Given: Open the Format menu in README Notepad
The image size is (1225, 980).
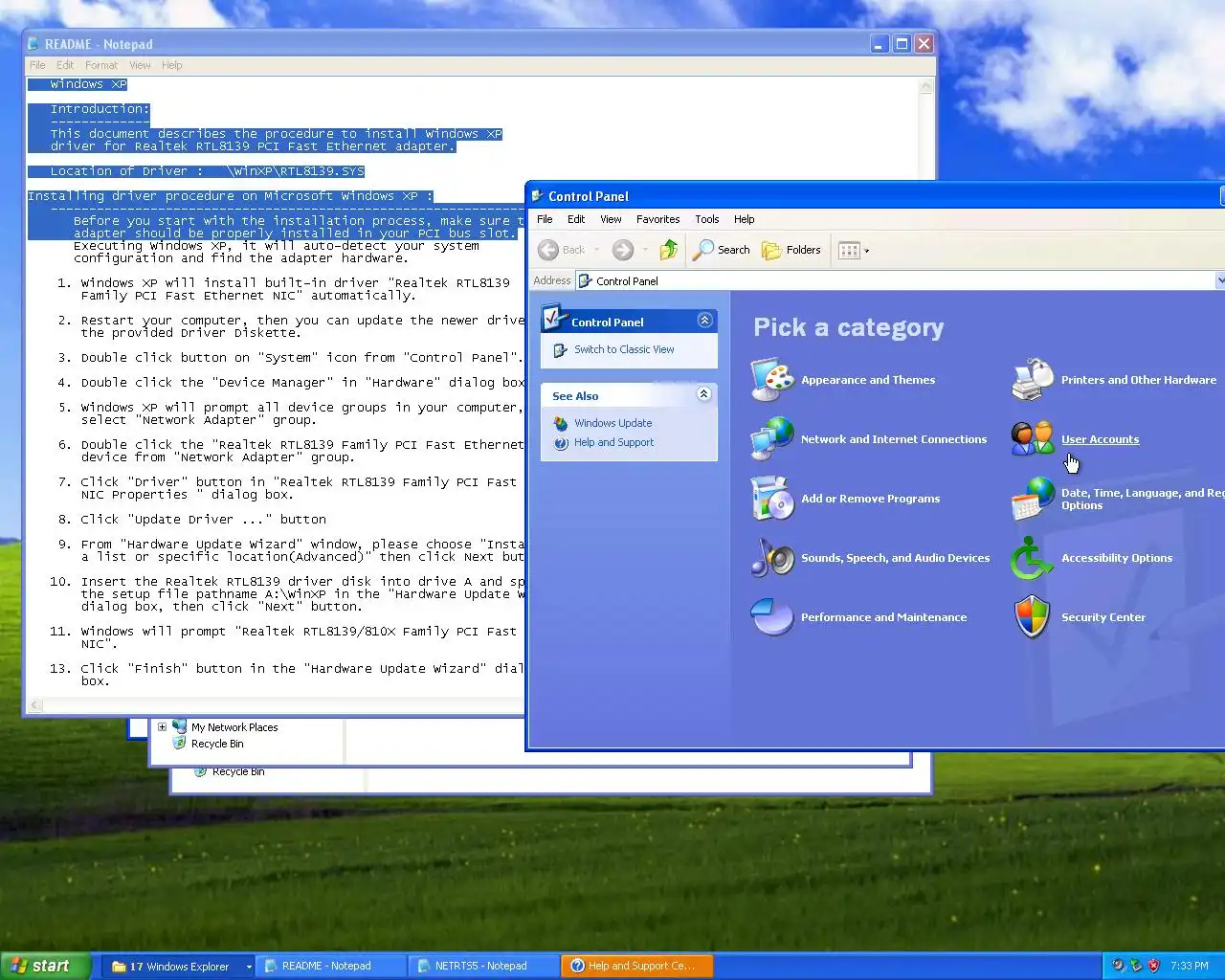Looking at the screenshot, I should point(101,65).
